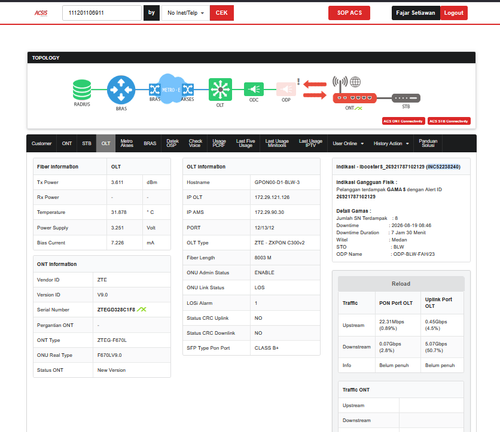Open the Detek OSP tab
500x432 pixels.
coord(172,143)
